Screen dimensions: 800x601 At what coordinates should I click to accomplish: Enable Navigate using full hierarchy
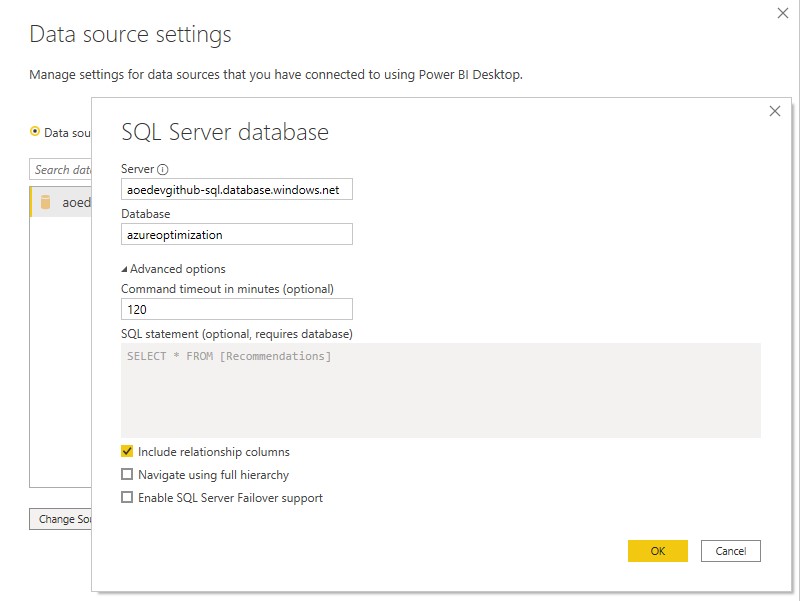coord(127,474)
